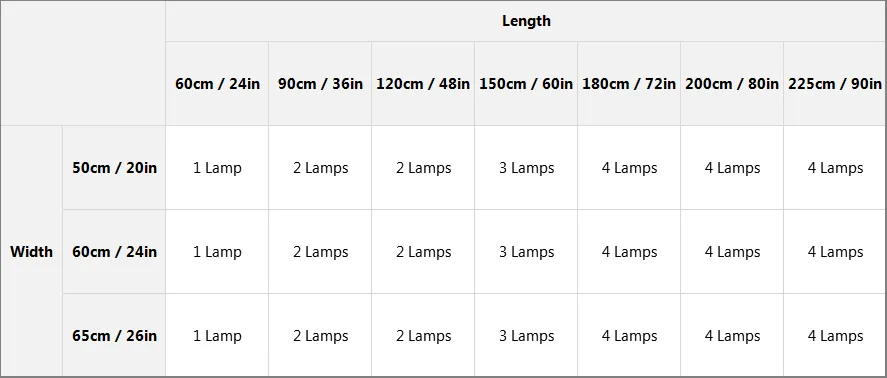This screenshot has height=378, width=887.
Task: Click 1 Lamp cell in 65cm width row
Action: 217,335
